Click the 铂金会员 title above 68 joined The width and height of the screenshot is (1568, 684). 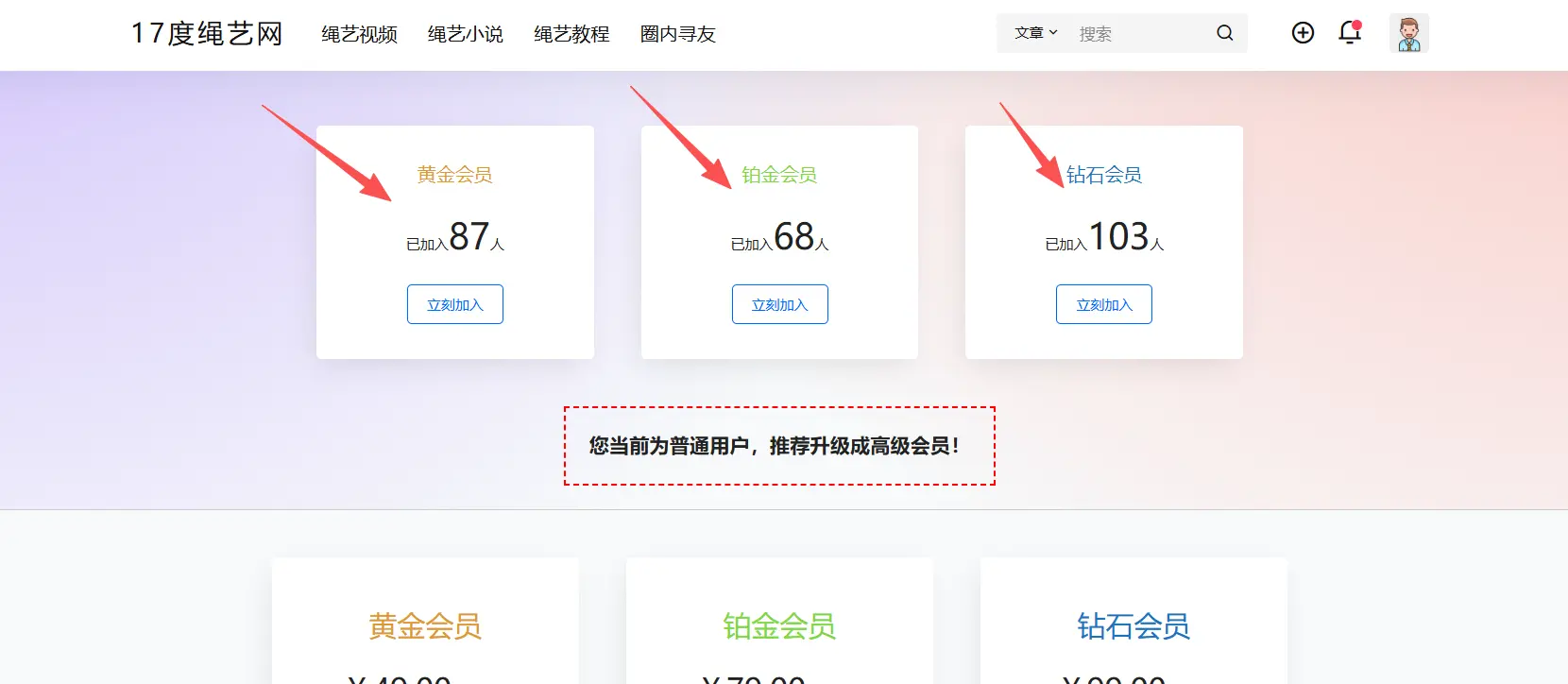tap(779, 175)
